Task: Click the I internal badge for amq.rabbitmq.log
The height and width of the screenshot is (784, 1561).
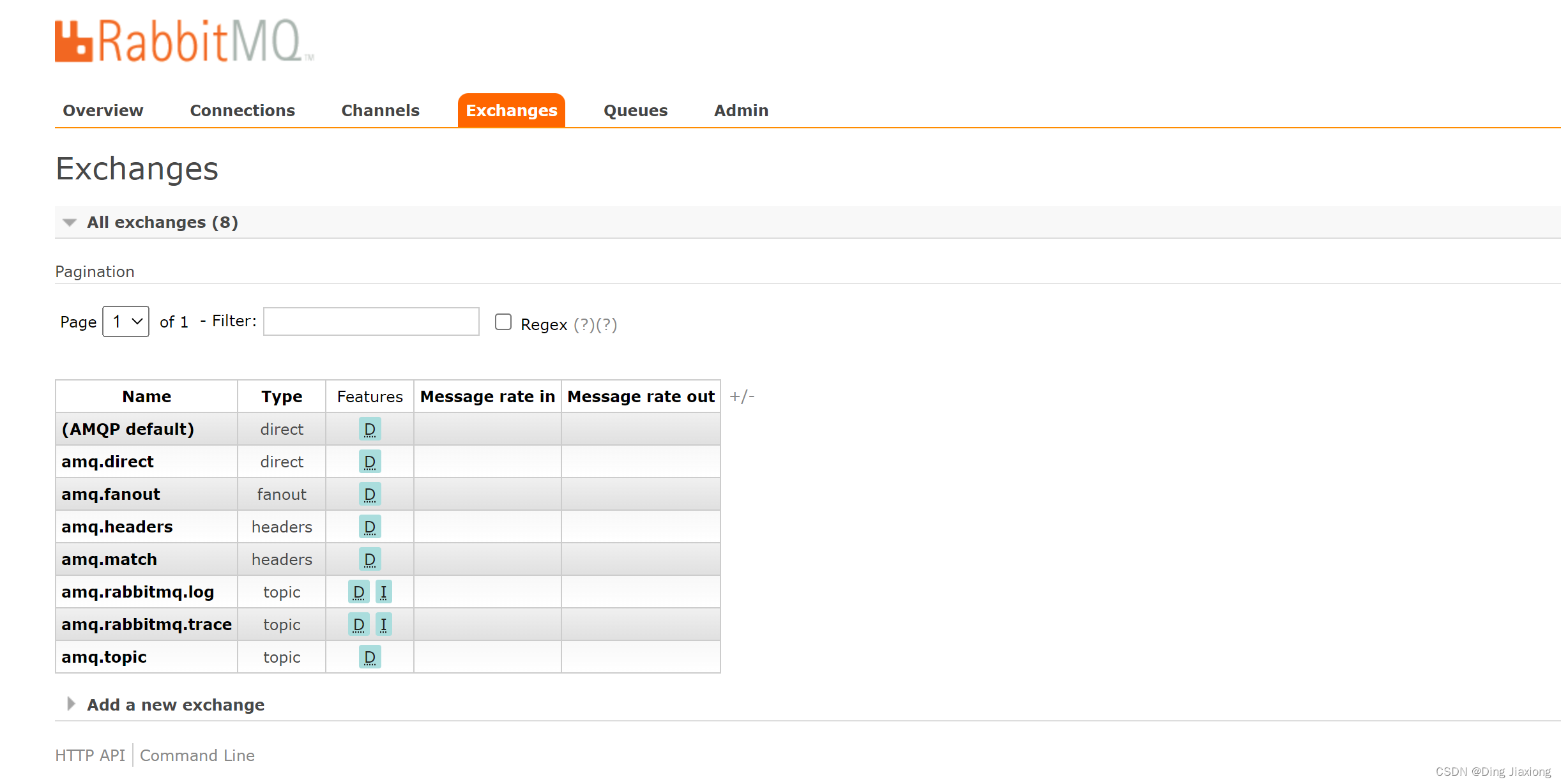Action: pos(383,592)
